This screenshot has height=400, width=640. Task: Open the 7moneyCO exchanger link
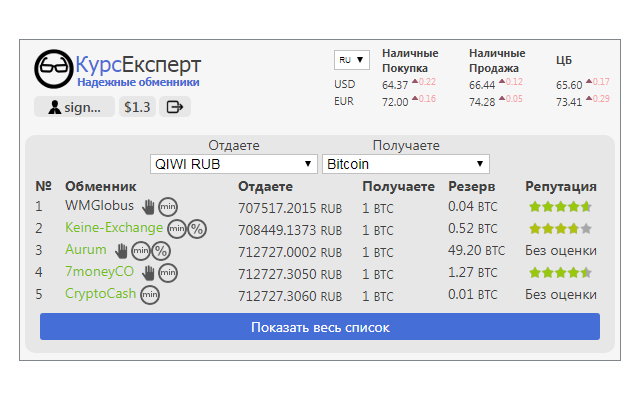point(99,271)
